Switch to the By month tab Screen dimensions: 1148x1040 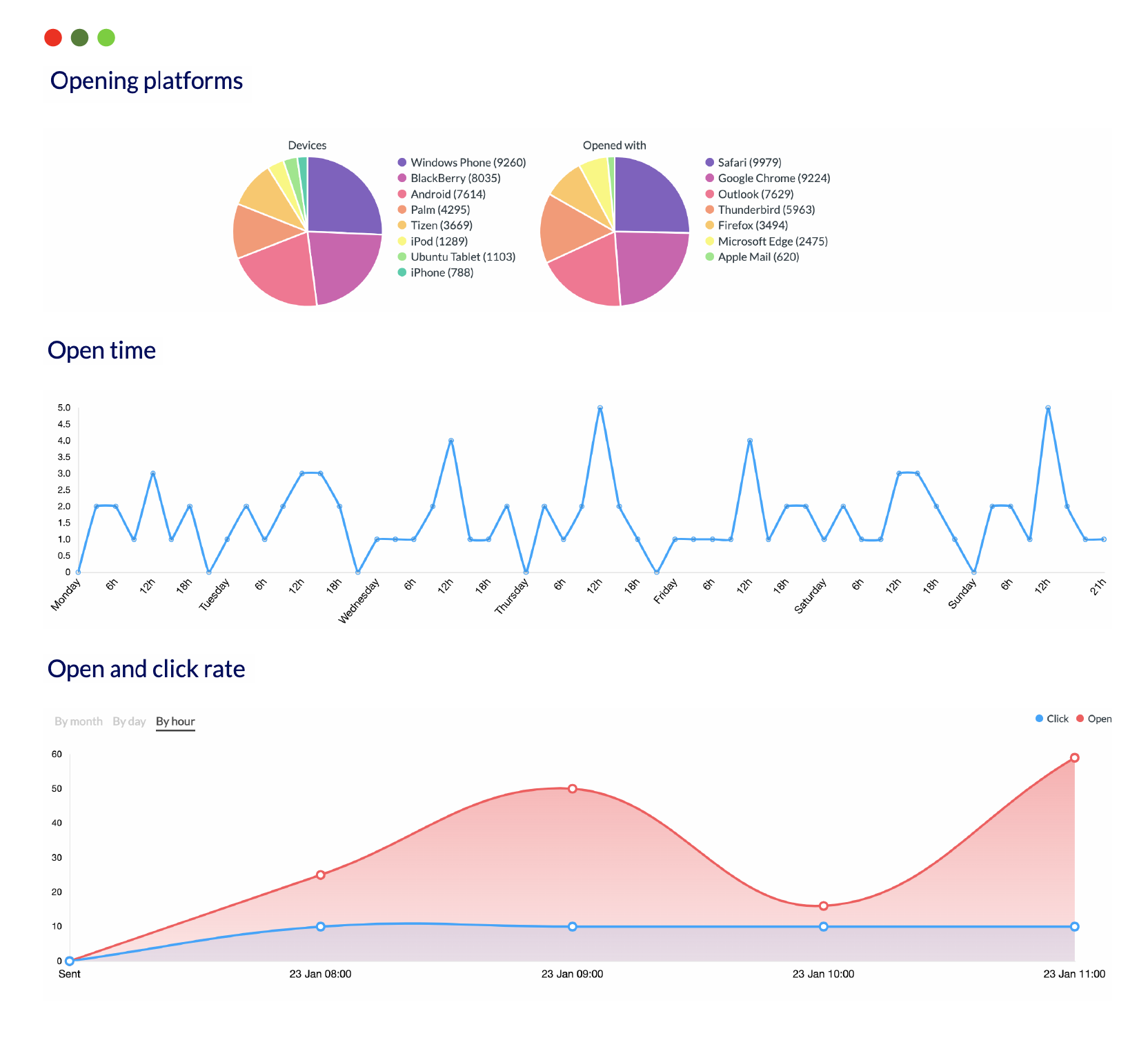point(79,721)
